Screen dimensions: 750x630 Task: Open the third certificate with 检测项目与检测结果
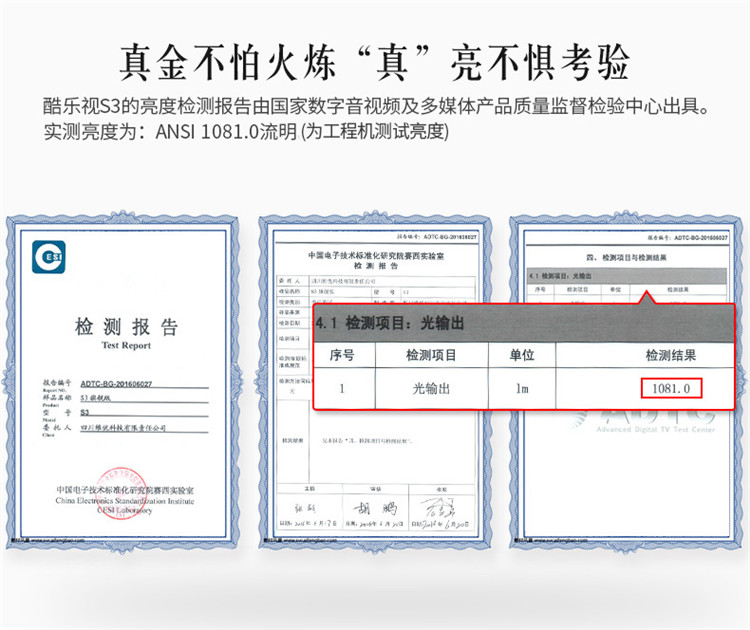pos(627,382)
